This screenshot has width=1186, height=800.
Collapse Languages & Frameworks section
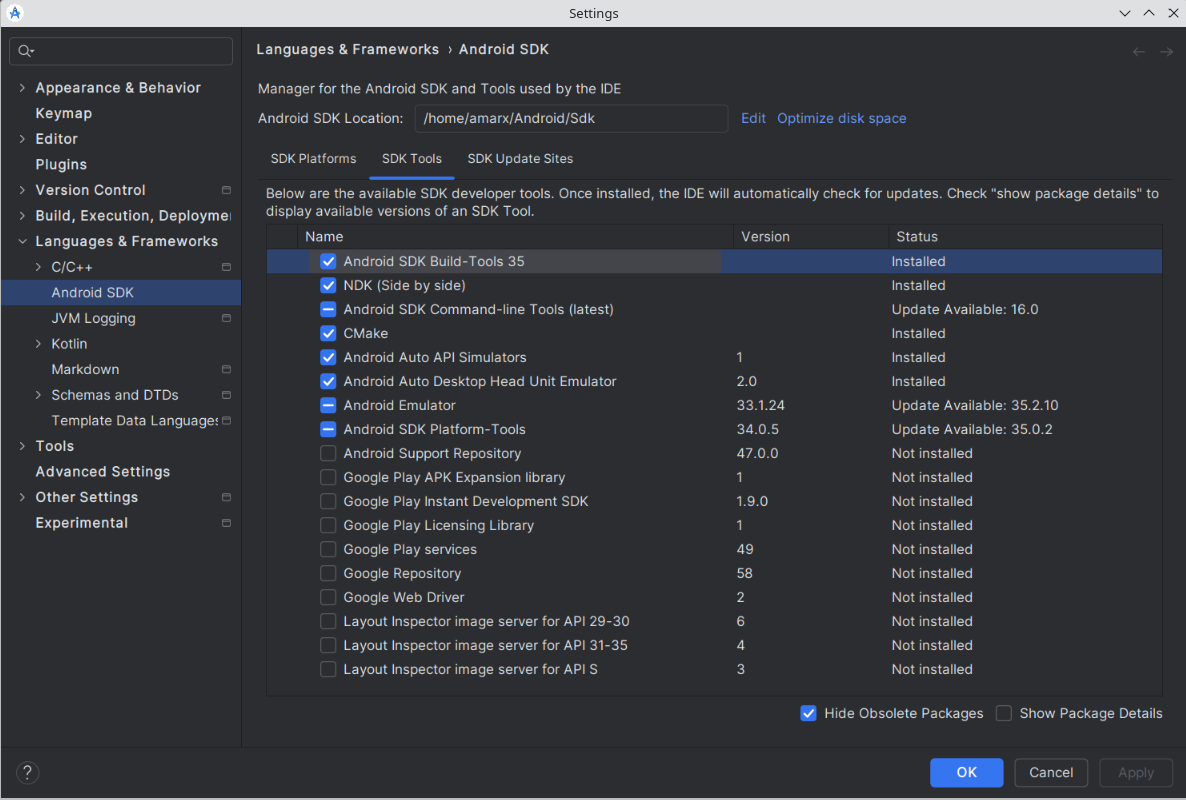tap(22, 241)
